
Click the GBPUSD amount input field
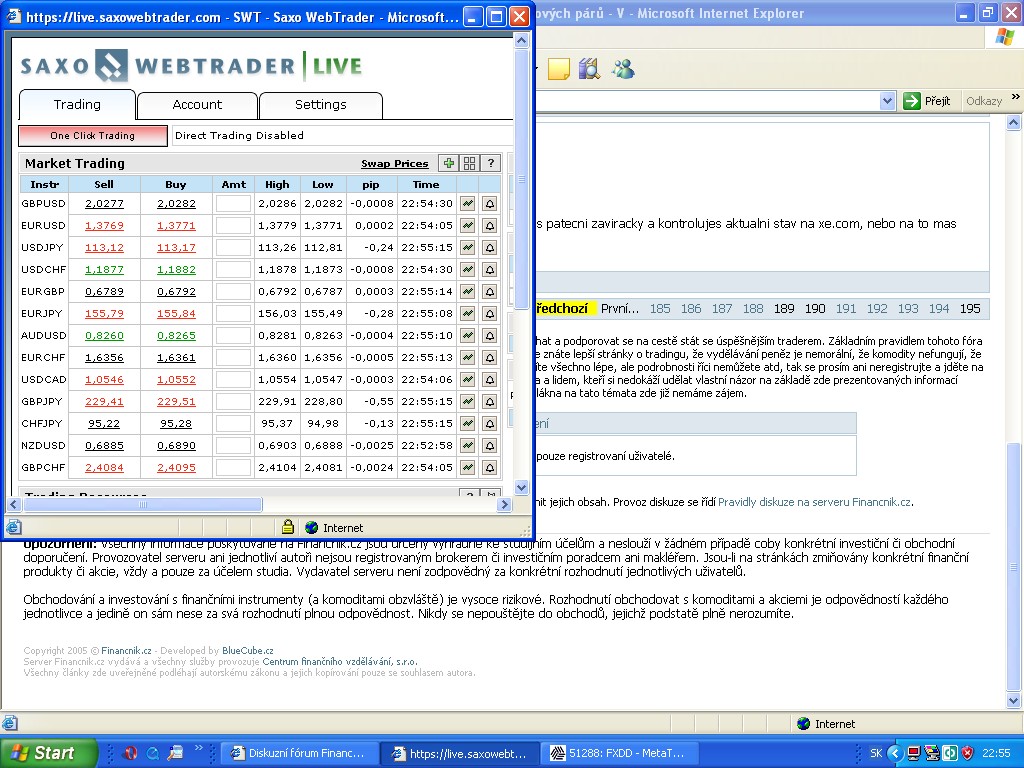pyautogui.click(x=233, y=204)
